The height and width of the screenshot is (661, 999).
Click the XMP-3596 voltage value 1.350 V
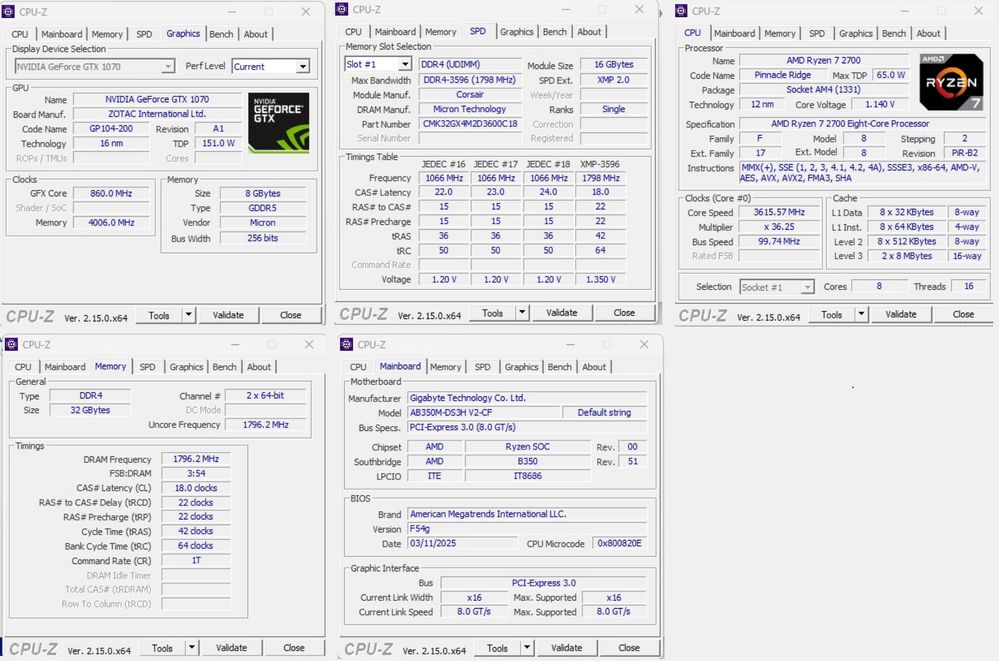[x=600, y=279]
